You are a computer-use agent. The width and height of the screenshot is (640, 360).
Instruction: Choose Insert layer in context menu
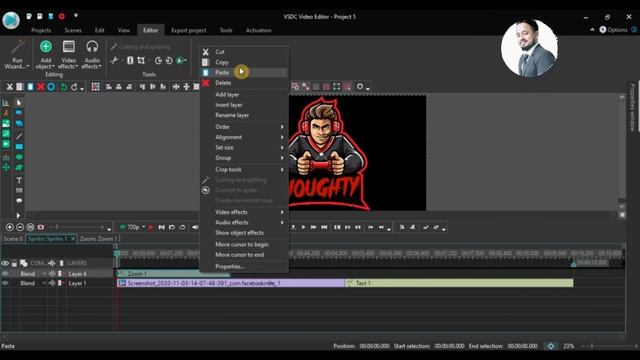pos(244,105)
